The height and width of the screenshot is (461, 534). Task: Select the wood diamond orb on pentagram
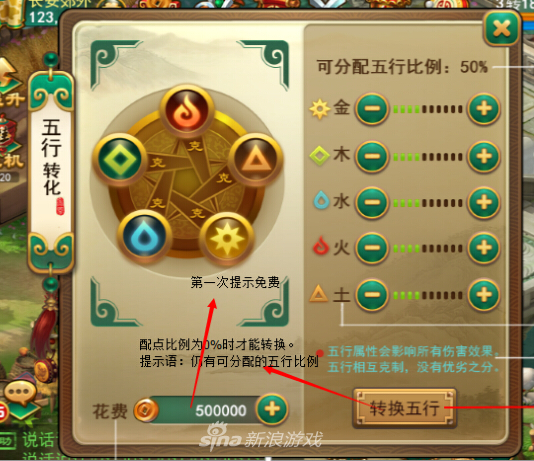point(120,159)
